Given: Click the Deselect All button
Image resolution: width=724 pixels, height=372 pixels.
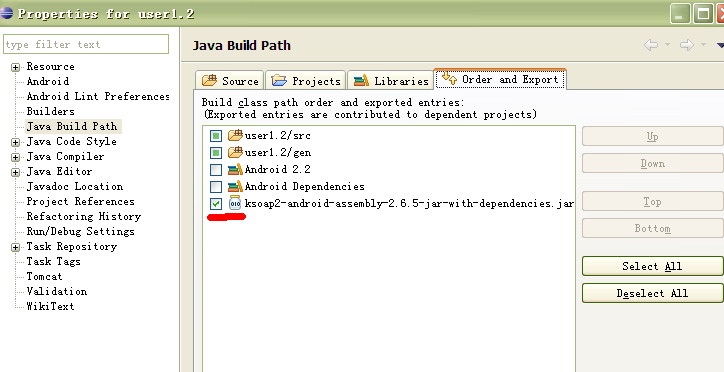Looking at the screenshot, I should point(652,293).
